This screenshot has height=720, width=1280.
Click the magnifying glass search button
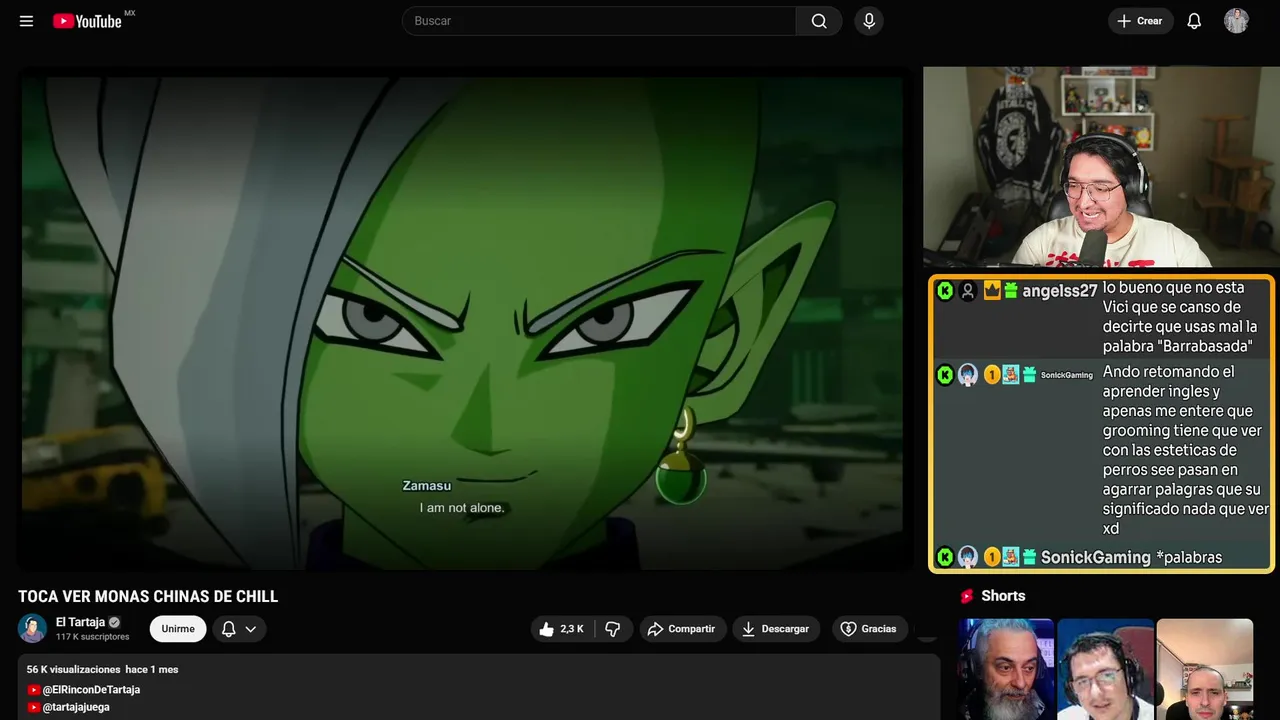coord(819,21)
